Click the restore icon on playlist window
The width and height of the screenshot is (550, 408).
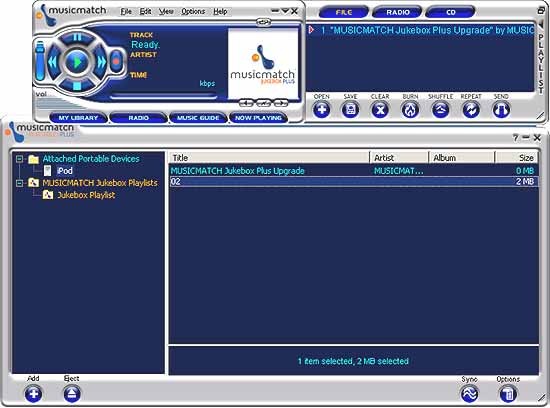point(541,11)
